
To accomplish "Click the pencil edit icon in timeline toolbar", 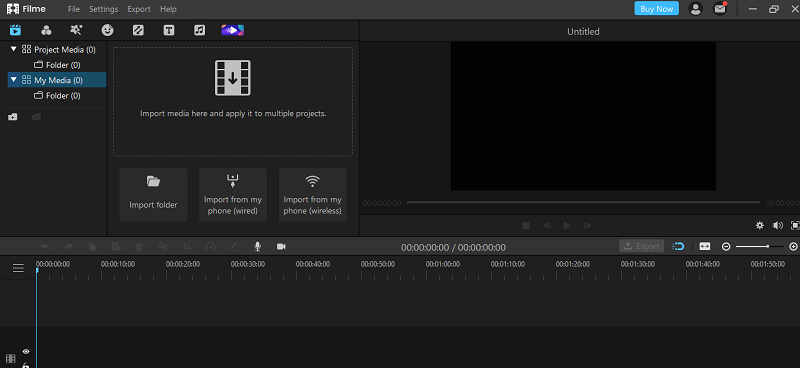I will coord(234,247).
